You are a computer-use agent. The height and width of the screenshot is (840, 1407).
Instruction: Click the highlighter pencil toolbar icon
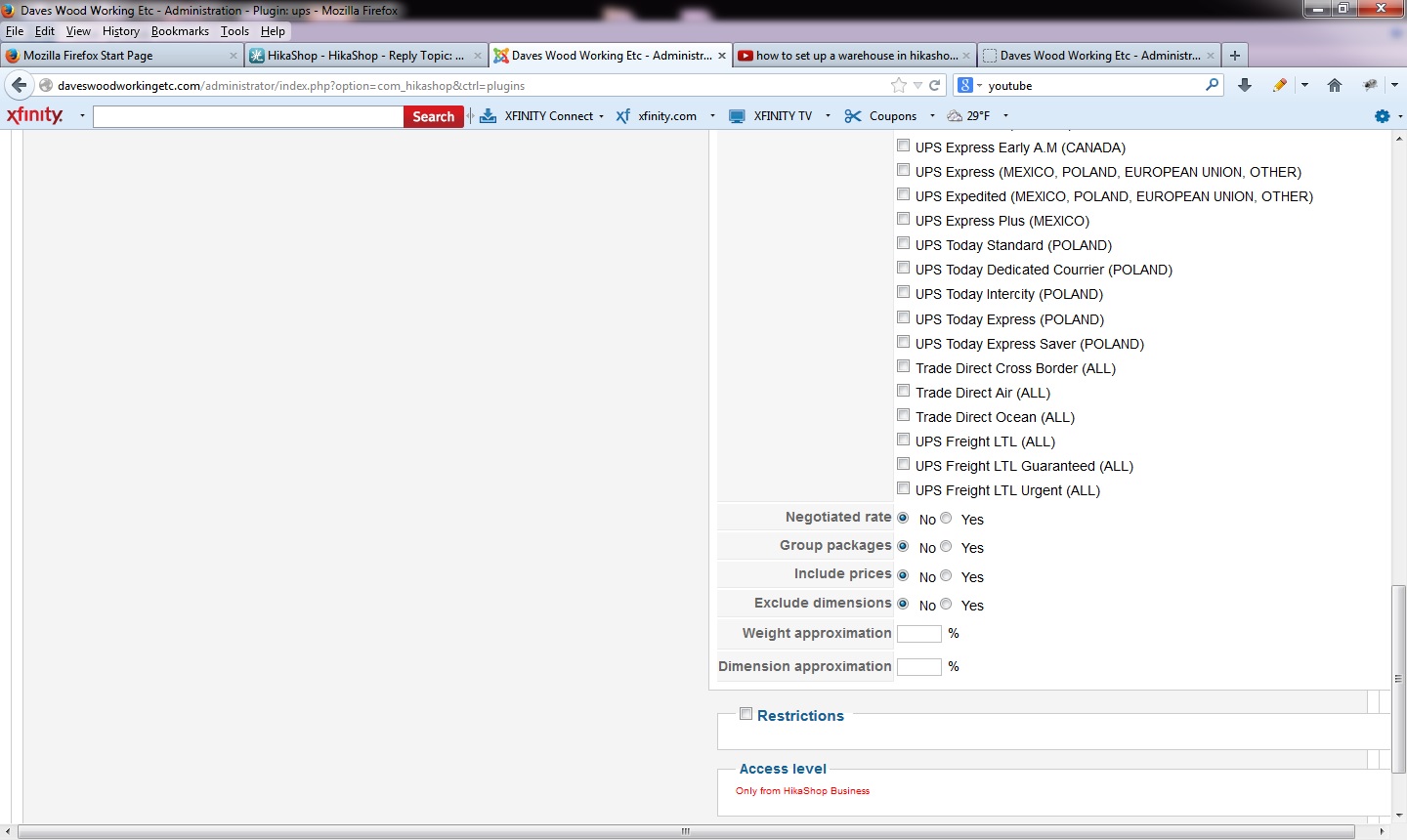coord(1280,85)
